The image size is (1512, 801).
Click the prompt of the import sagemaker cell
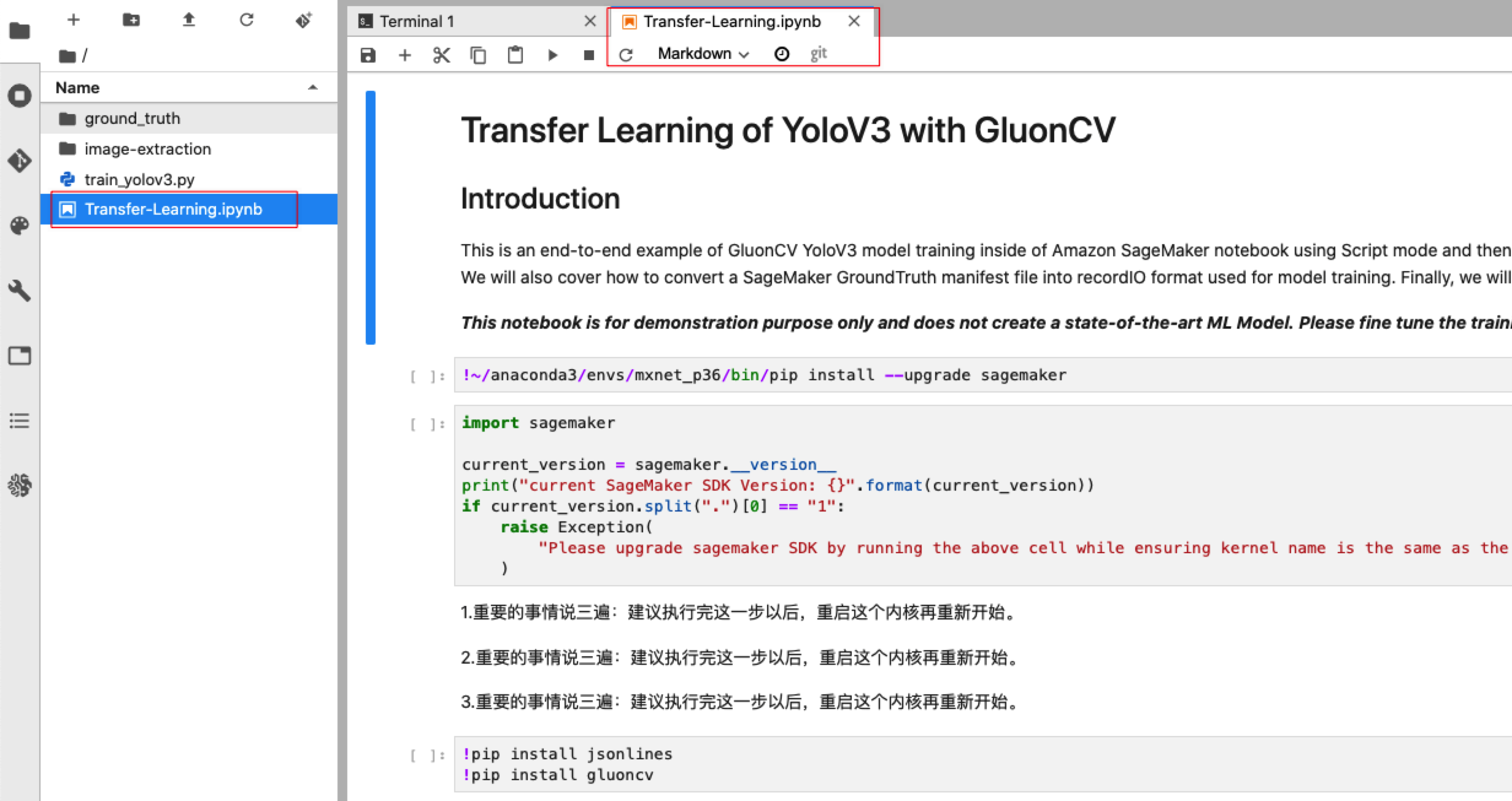(x=428, y=424)
